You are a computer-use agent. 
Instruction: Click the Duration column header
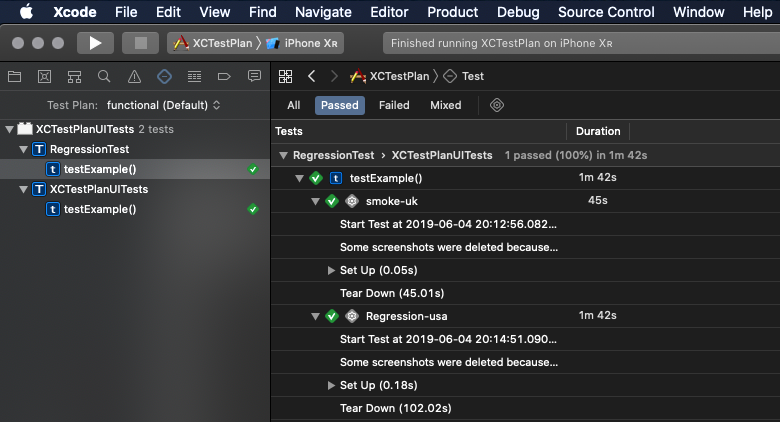[598, 131]
